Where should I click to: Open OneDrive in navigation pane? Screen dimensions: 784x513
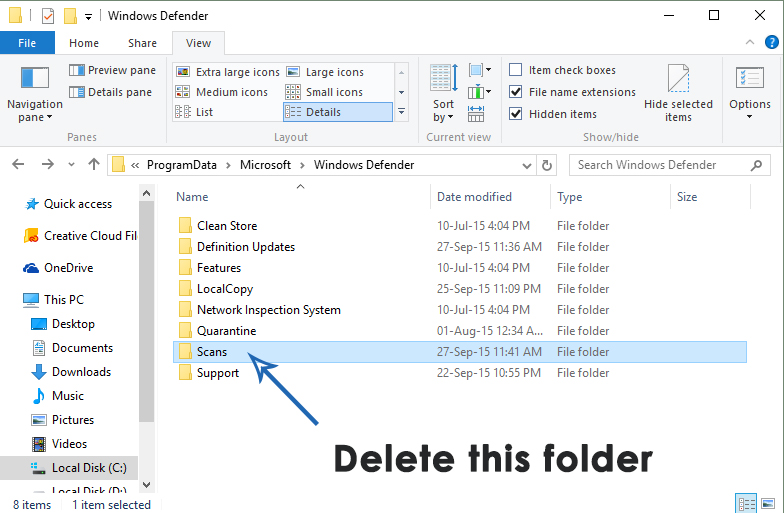[x=58, y=268]
